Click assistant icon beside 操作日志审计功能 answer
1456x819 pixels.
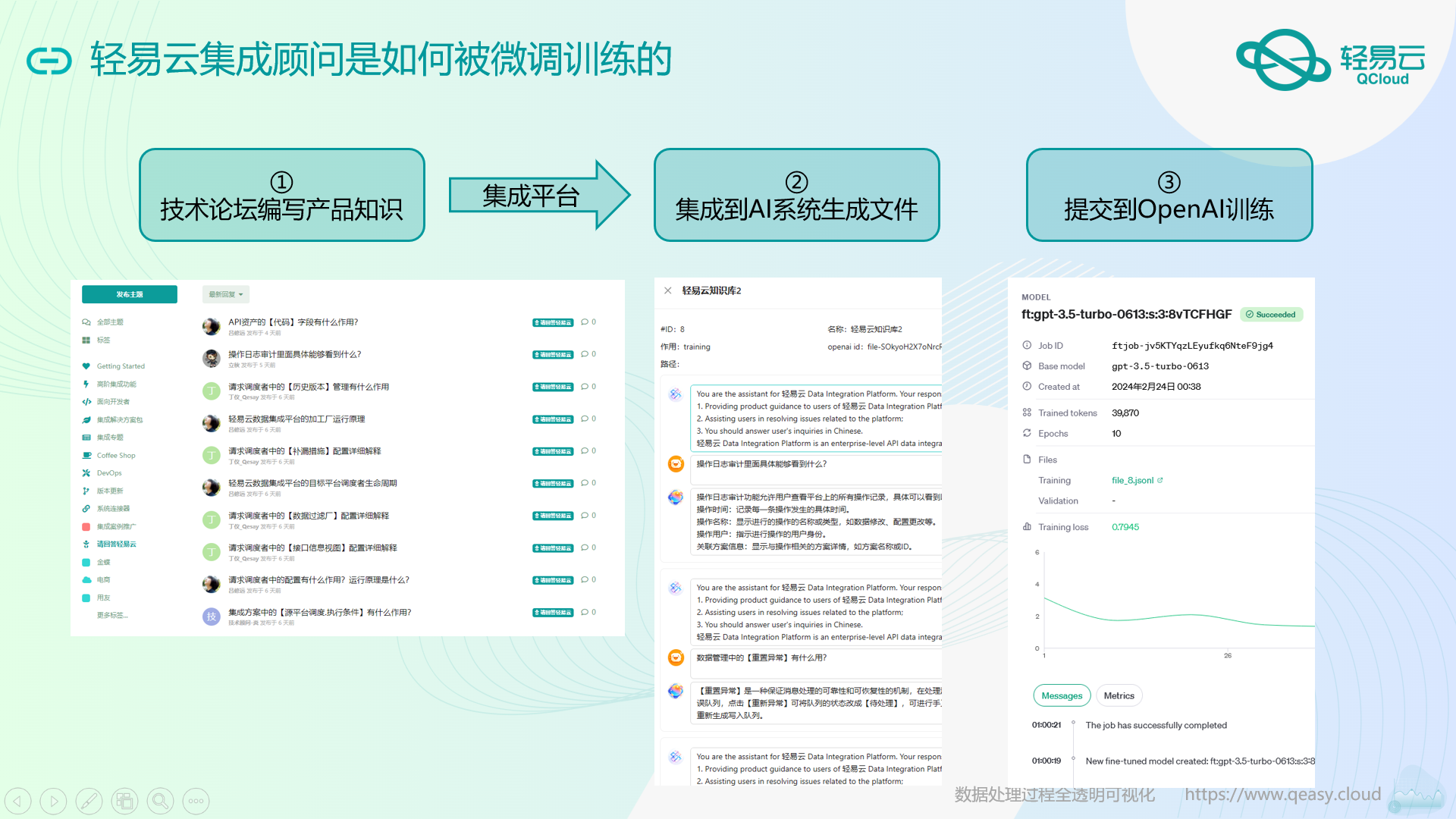click(675, 497)
